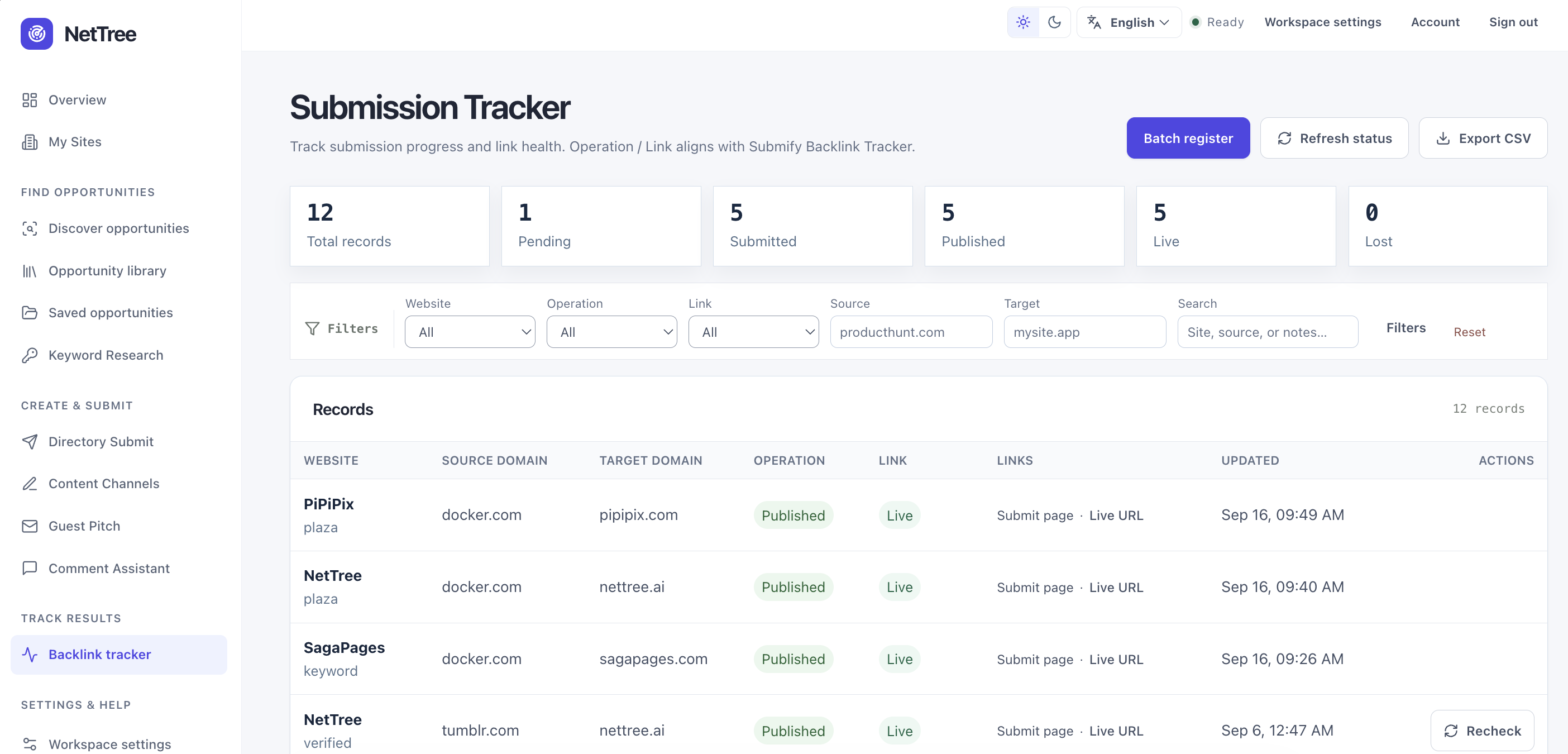Open Overview in the sidebar
This screenshot has width=1568, height=754.
[119, 100]
